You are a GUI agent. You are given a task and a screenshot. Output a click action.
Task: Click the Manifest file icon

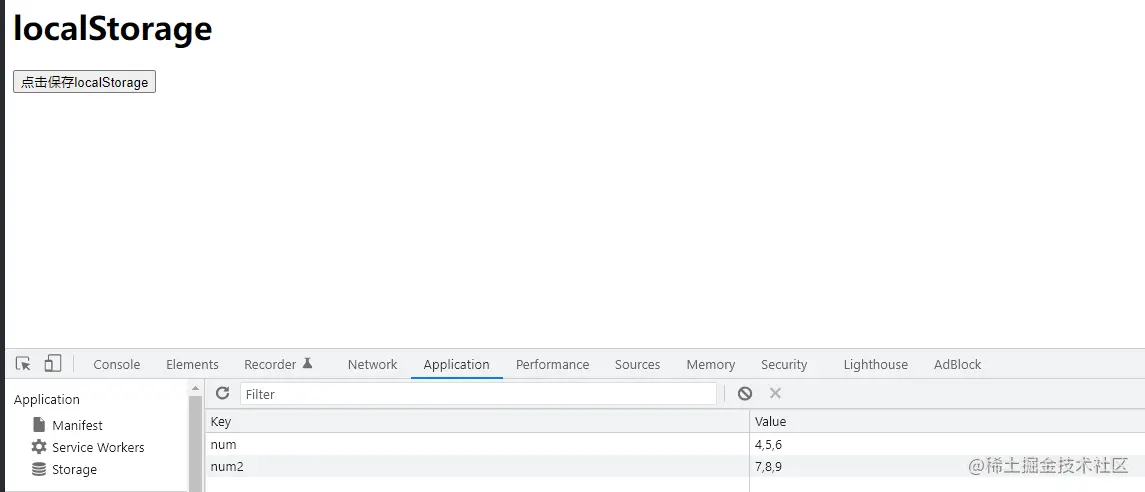[x=39, y=424]
